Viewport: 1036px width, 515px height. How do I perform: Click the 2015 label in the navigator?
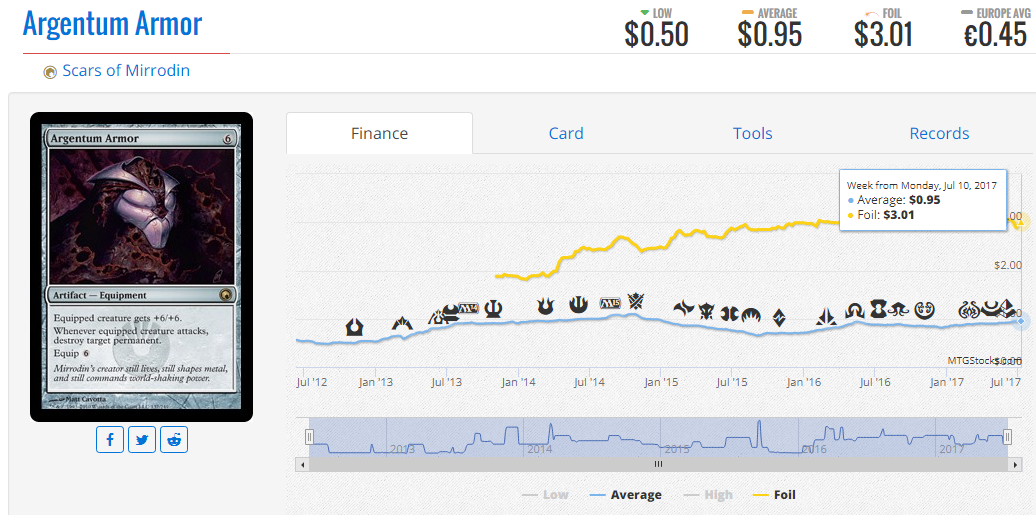[x=677, y=450]
